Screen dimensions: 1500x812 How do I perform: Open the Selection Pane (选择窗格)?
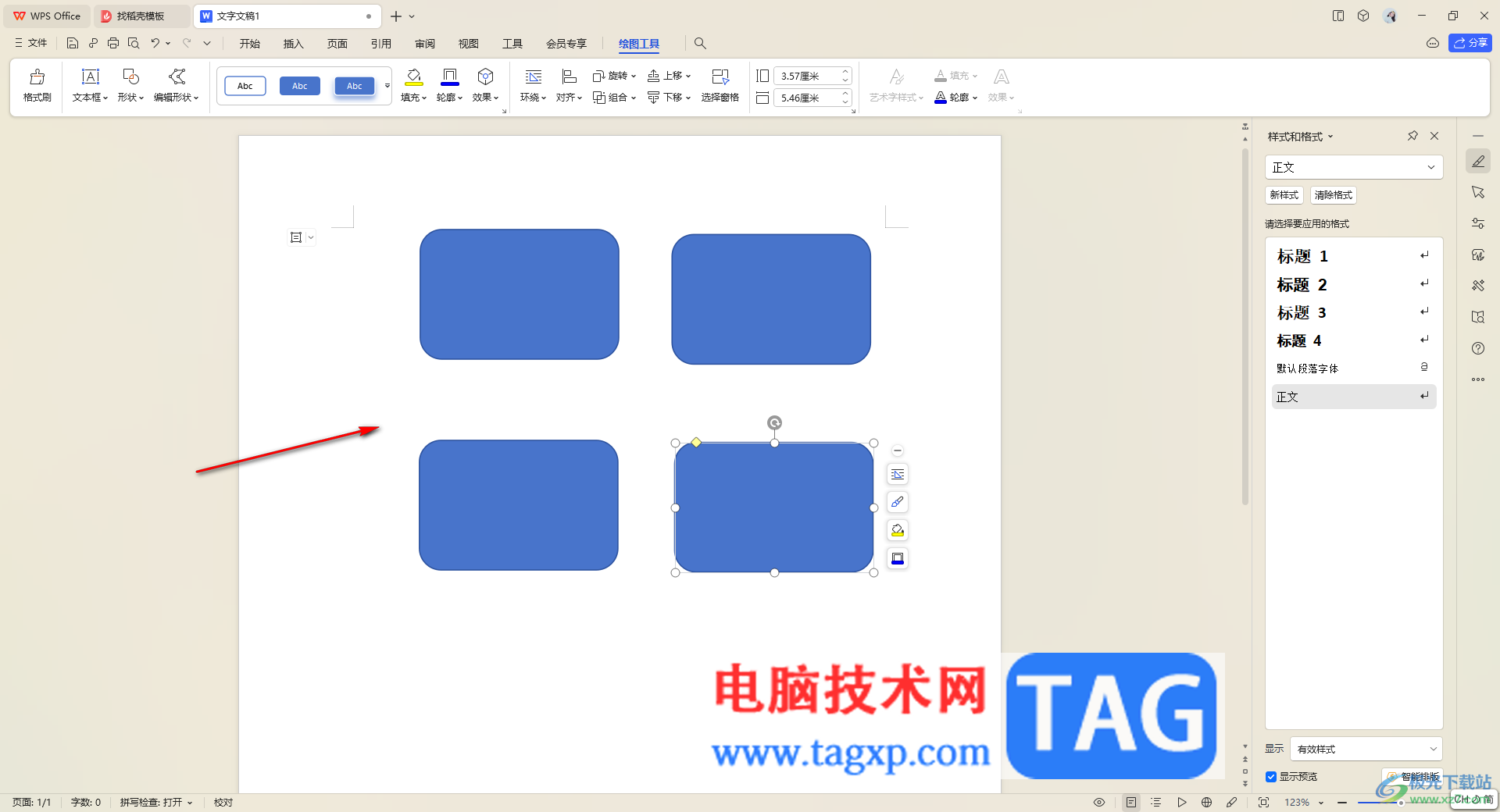720,85
